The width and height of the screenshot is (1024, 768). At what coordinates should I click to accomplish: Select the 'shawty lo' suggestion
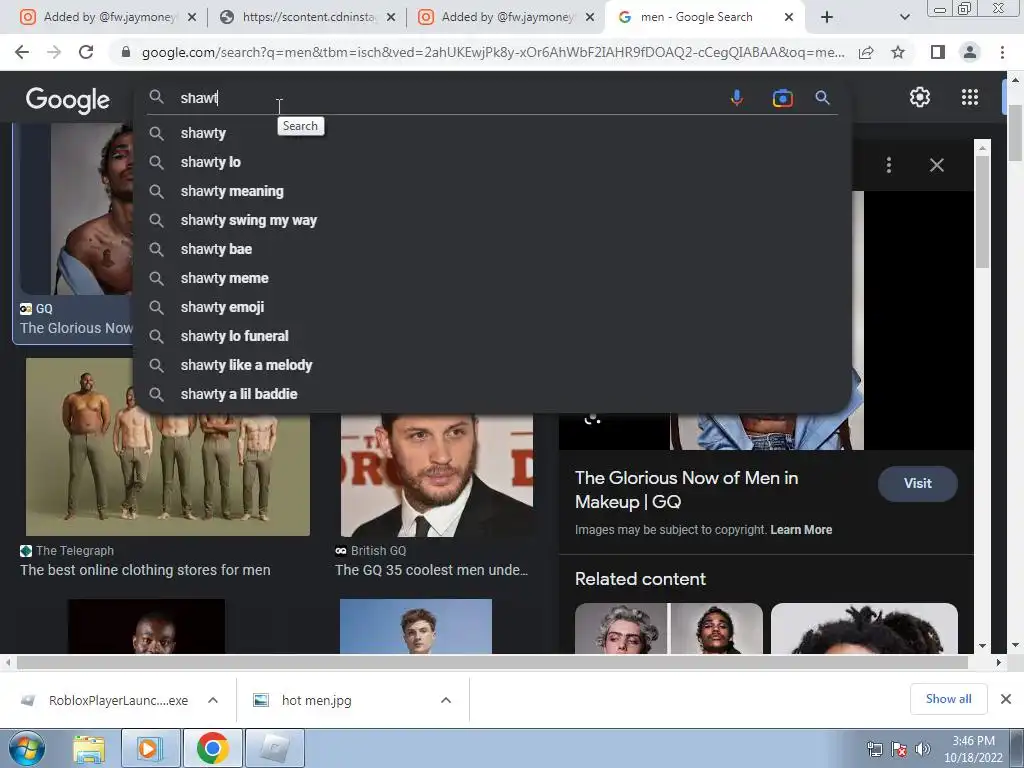tap(492, 162)
